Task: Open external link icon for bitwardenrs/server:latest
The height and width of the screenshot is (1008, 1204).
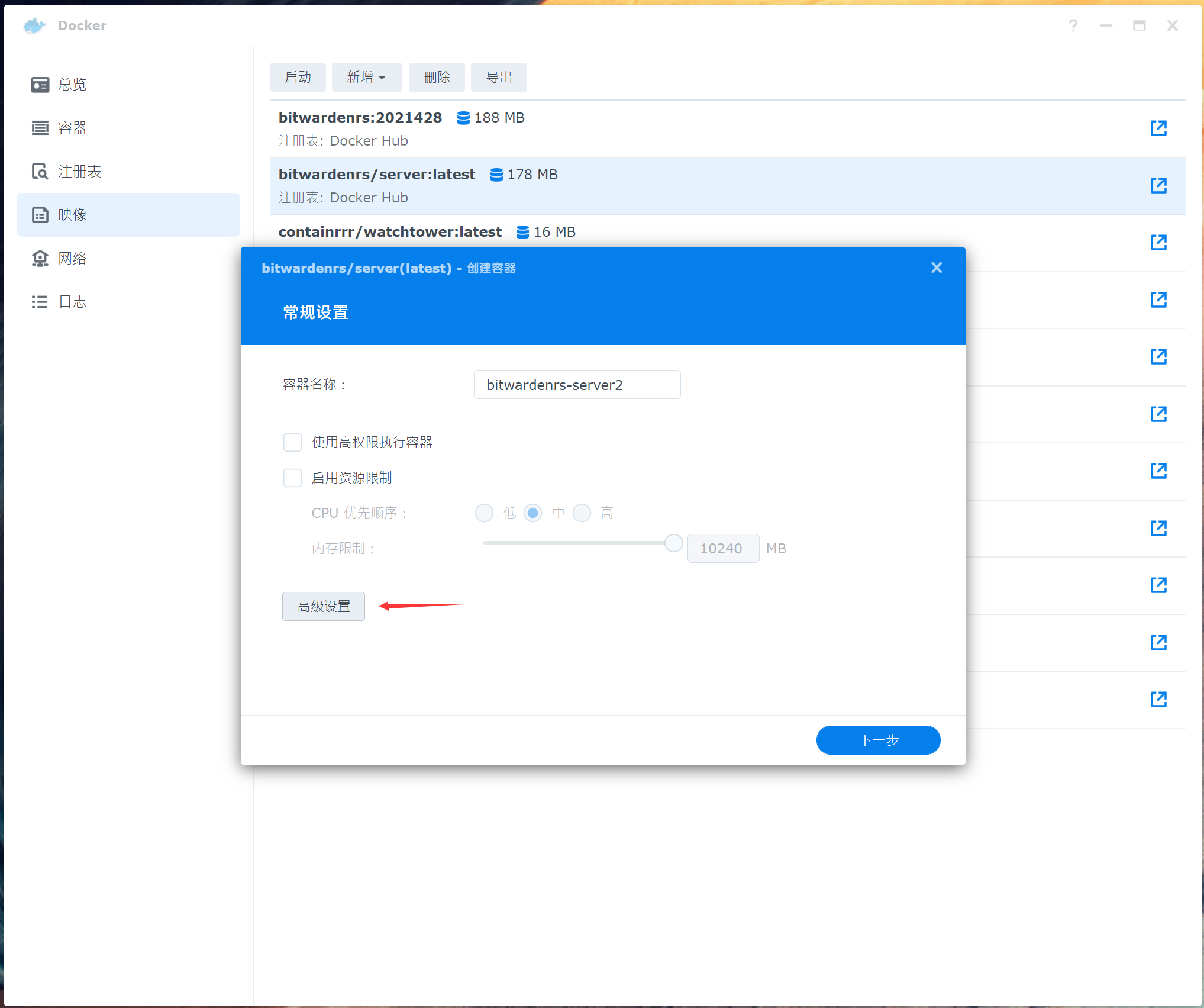Action: 1158,185
